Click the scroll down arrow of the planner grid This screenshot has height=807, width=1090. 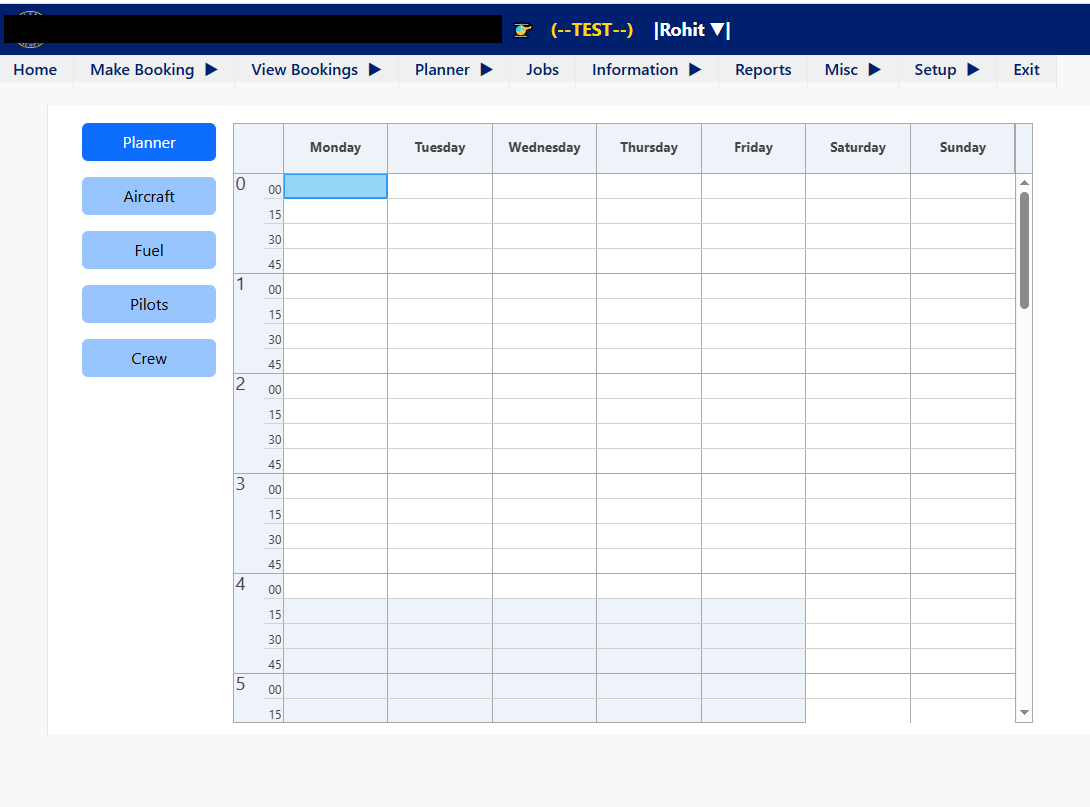(1023, 712)
